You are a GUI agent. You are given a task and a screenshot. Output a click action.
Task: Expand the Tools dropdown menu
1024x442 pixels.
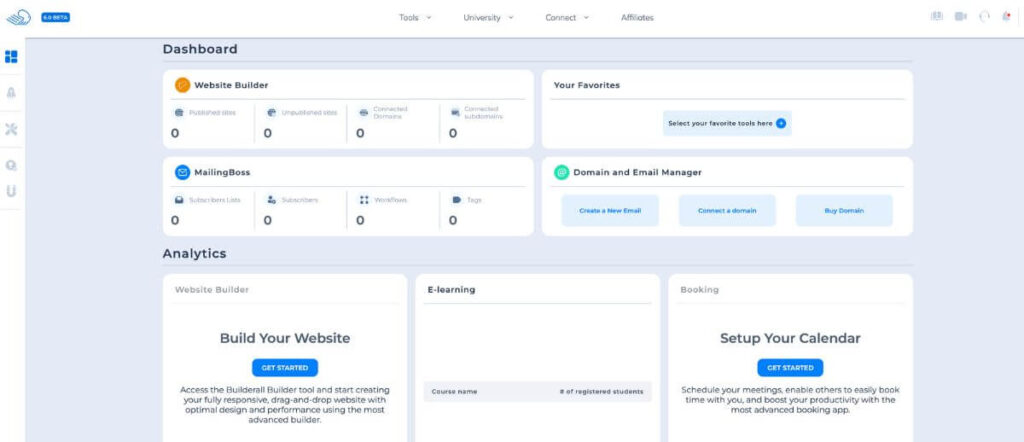click(x=415, y=18)
